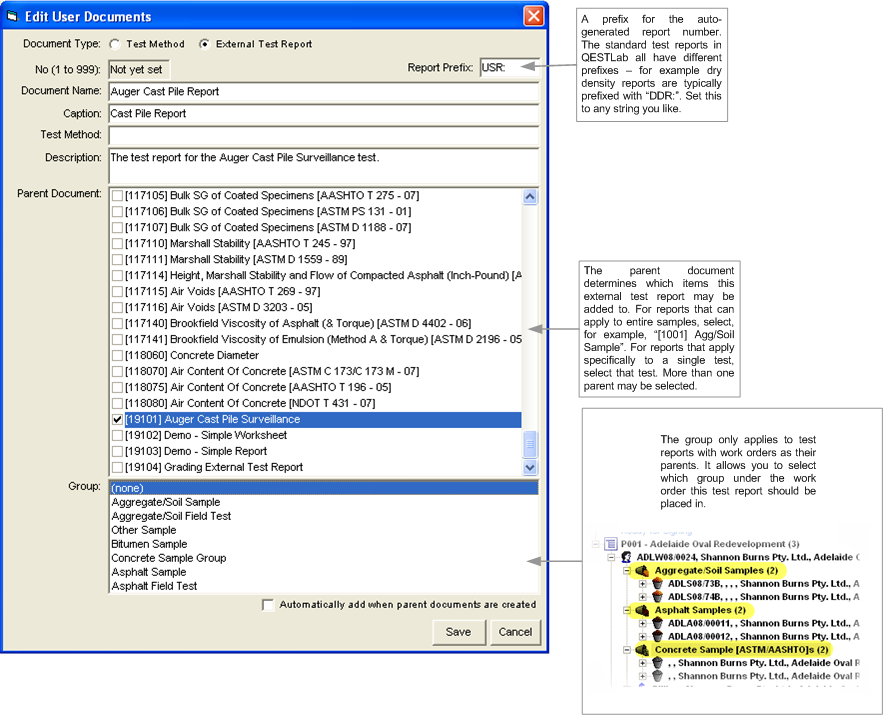Click the P001 Adelaide Oval Redevelopment project icon
The width and height of the screenshot is (883, 715).
(609, 543)
